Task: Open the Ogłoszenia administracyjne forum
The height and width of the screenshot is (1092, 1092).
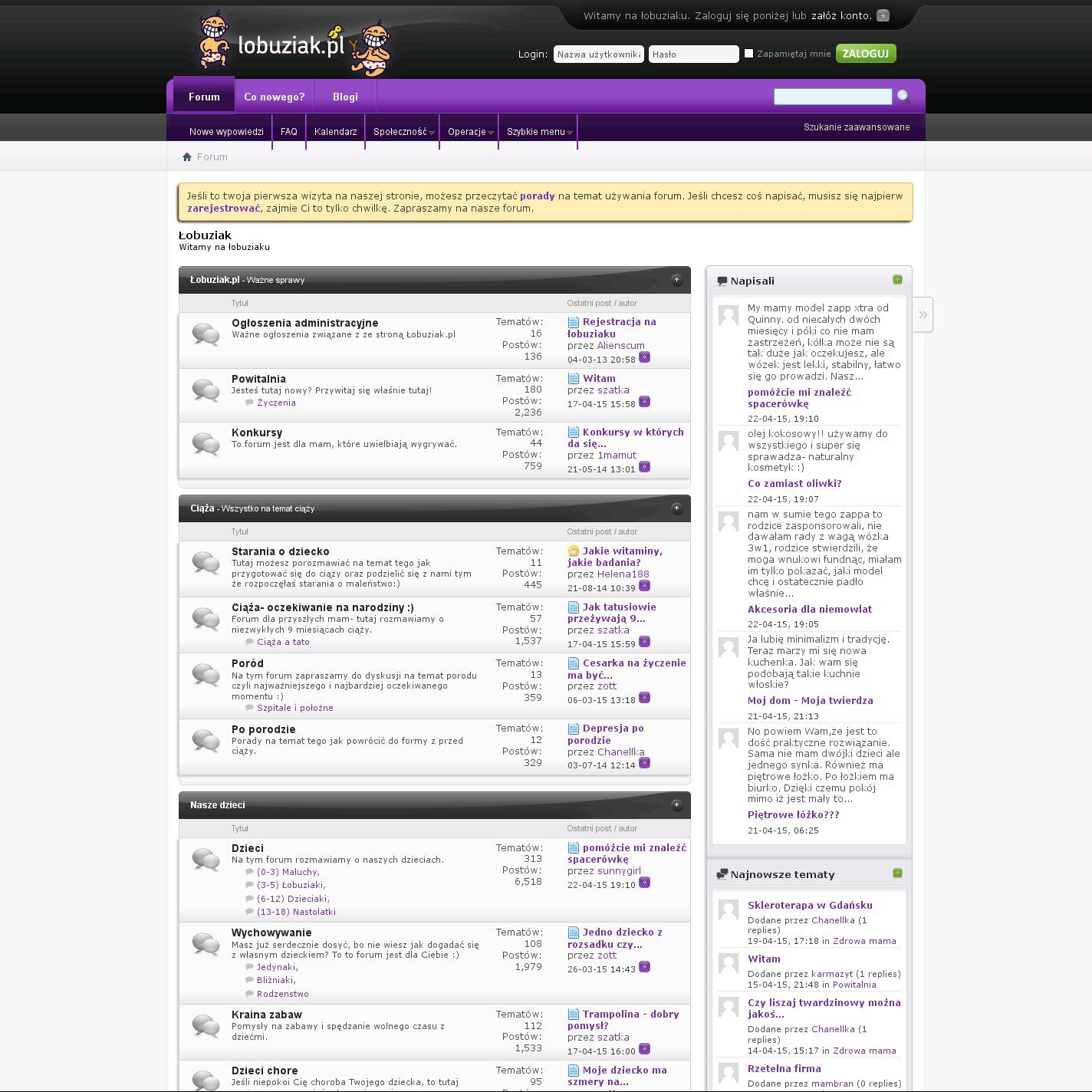Action: tap(305, 323)
